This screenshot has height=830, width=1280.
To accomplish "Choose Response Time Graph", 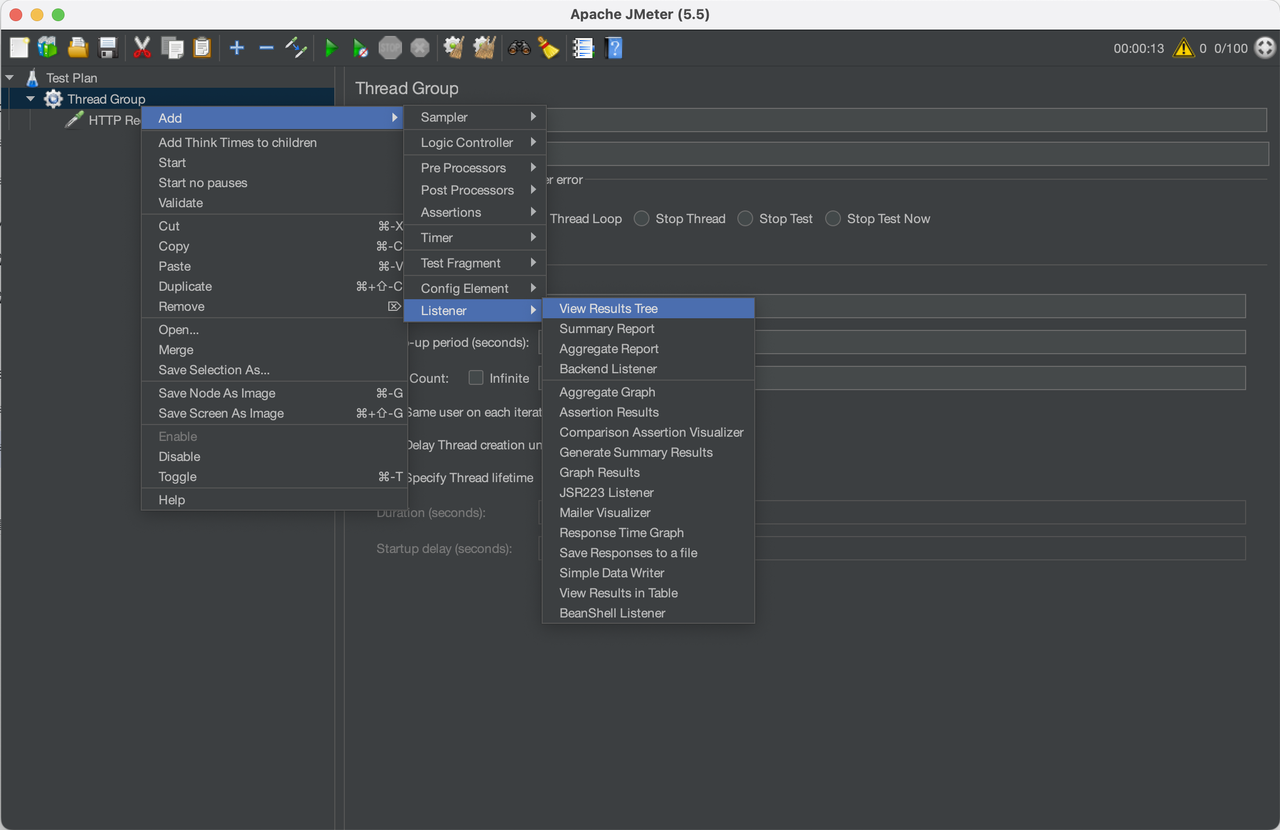I will (x=648, y=532).
